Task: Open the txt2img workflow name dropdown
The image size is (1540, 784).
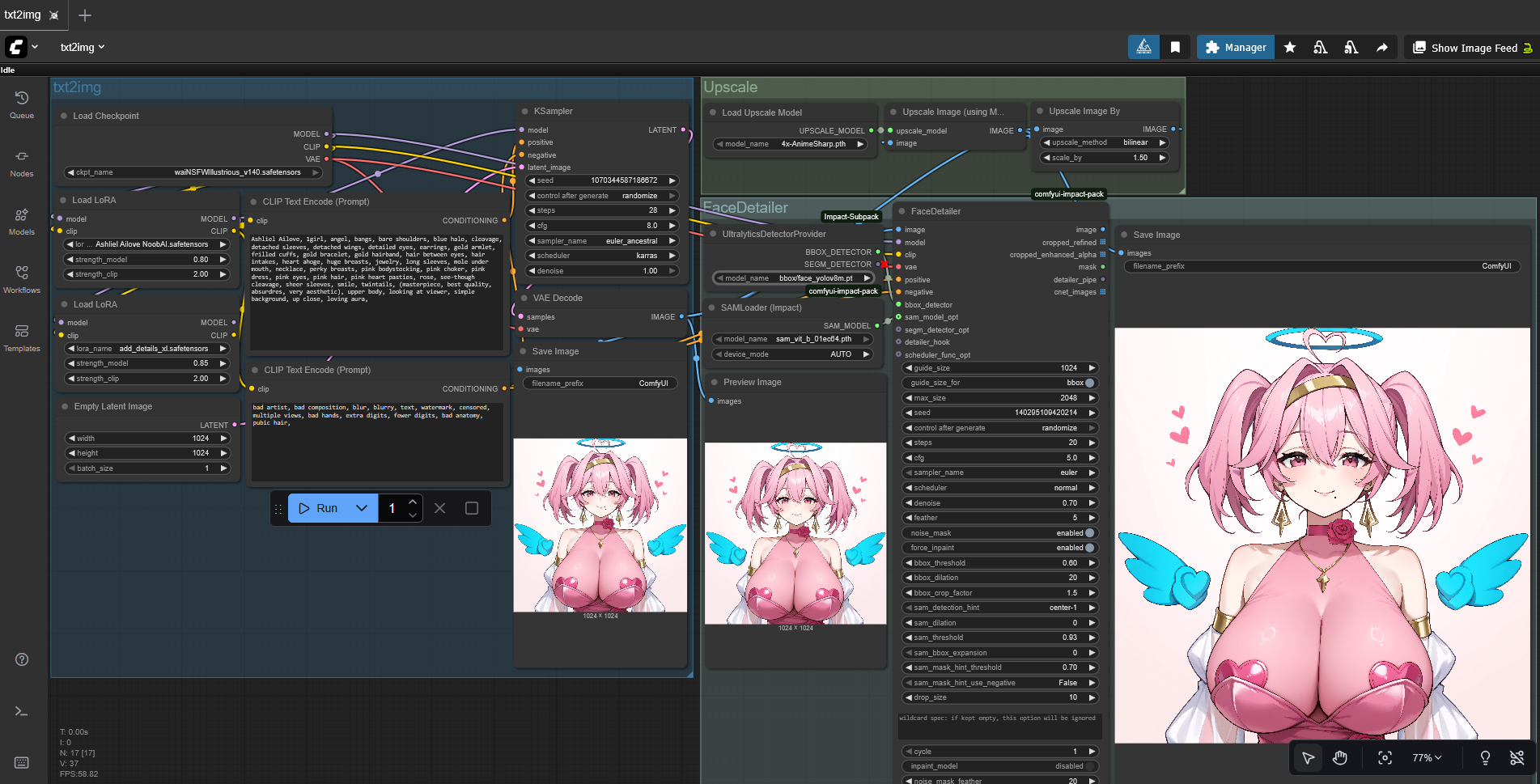Action: (x=83, y=48)
